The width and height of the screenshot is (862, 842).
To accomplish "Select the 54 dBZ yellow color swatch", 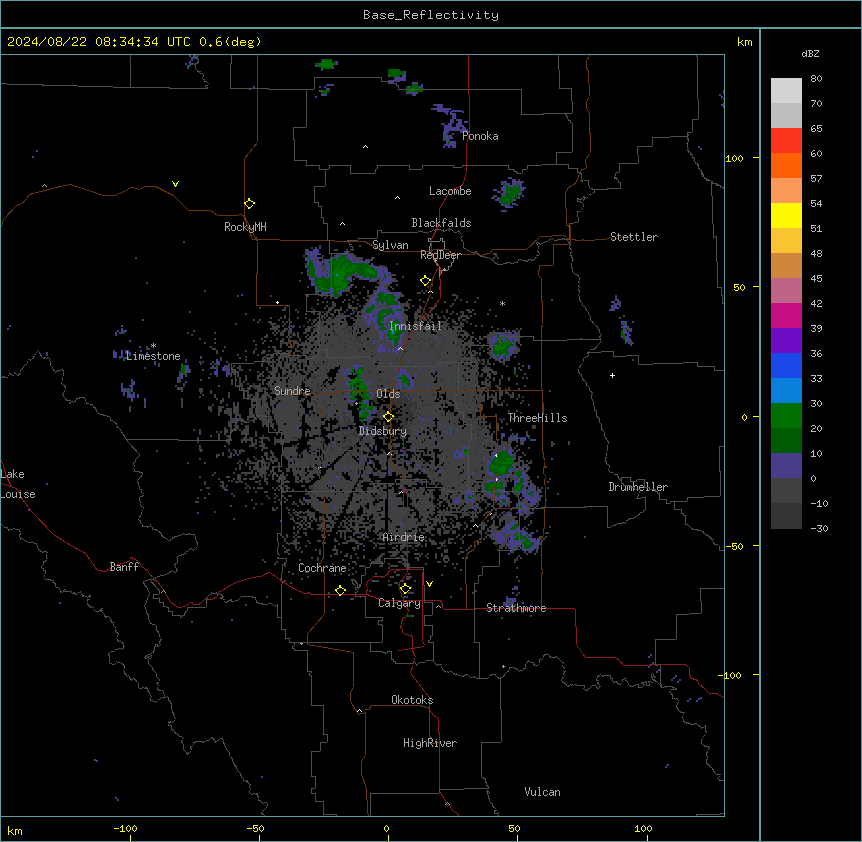I will [786, 215].
